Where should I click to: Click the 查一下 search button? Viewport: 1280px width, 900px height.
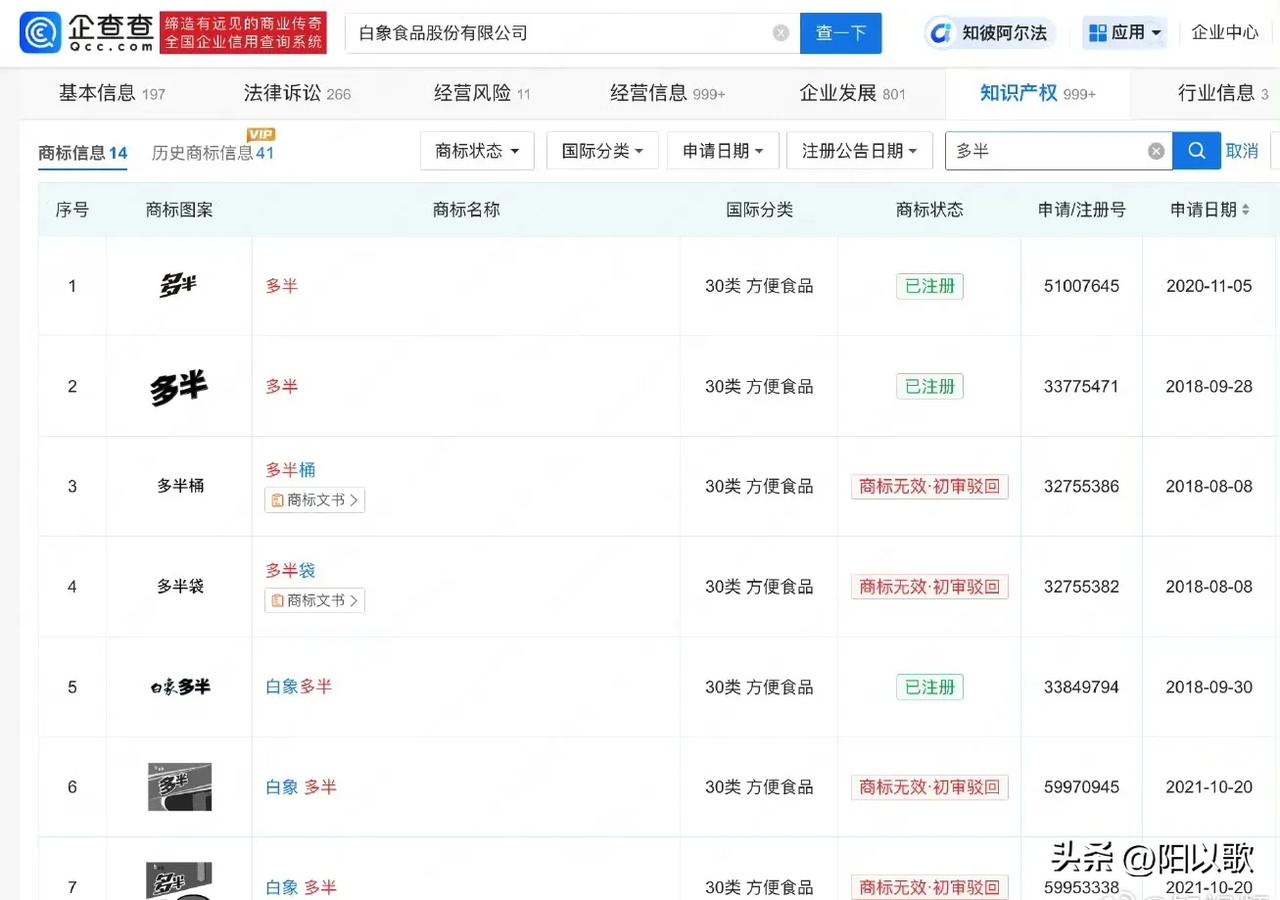tap(841, 33)
